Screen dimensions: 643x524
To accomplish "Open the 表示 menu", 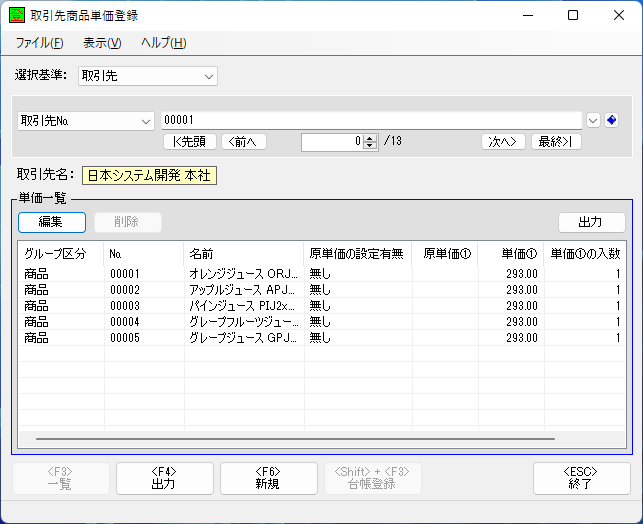I will click(101, 43).
